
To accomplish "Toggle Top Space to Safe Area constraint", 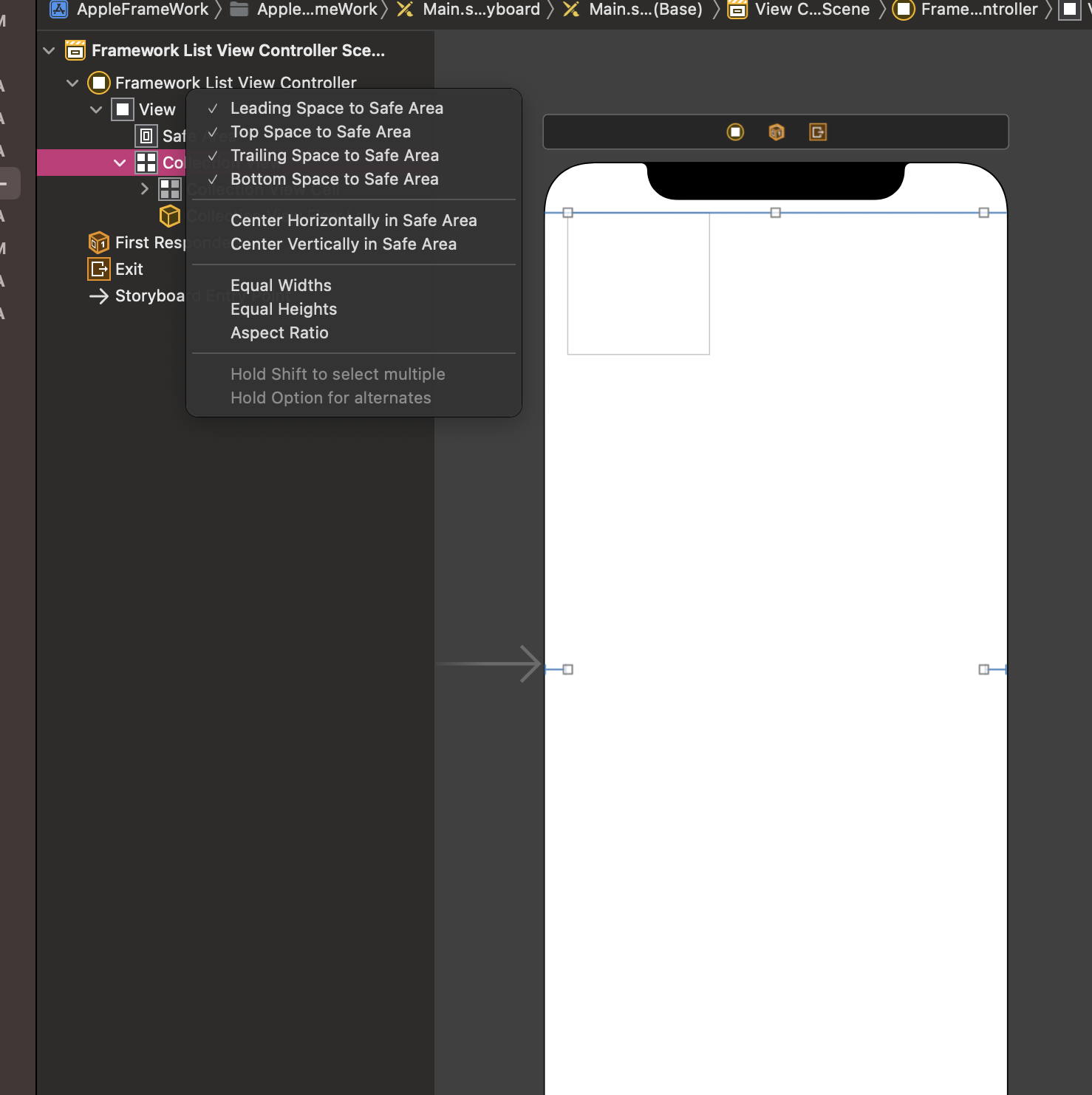I will (354, 132).
